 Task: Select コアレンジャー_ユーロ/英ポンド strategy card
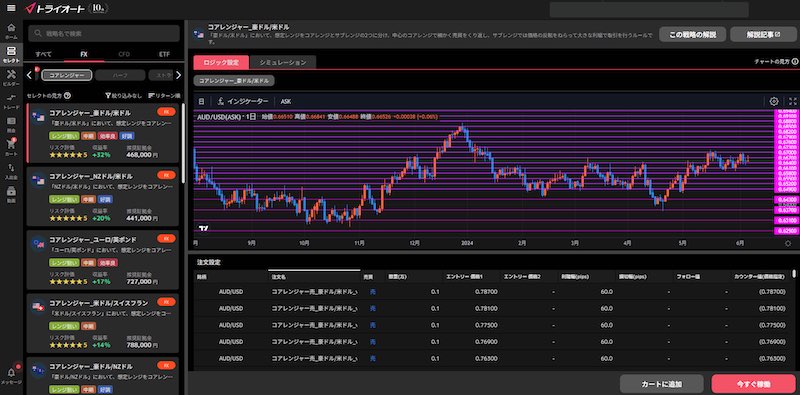[x=103, y=260]
